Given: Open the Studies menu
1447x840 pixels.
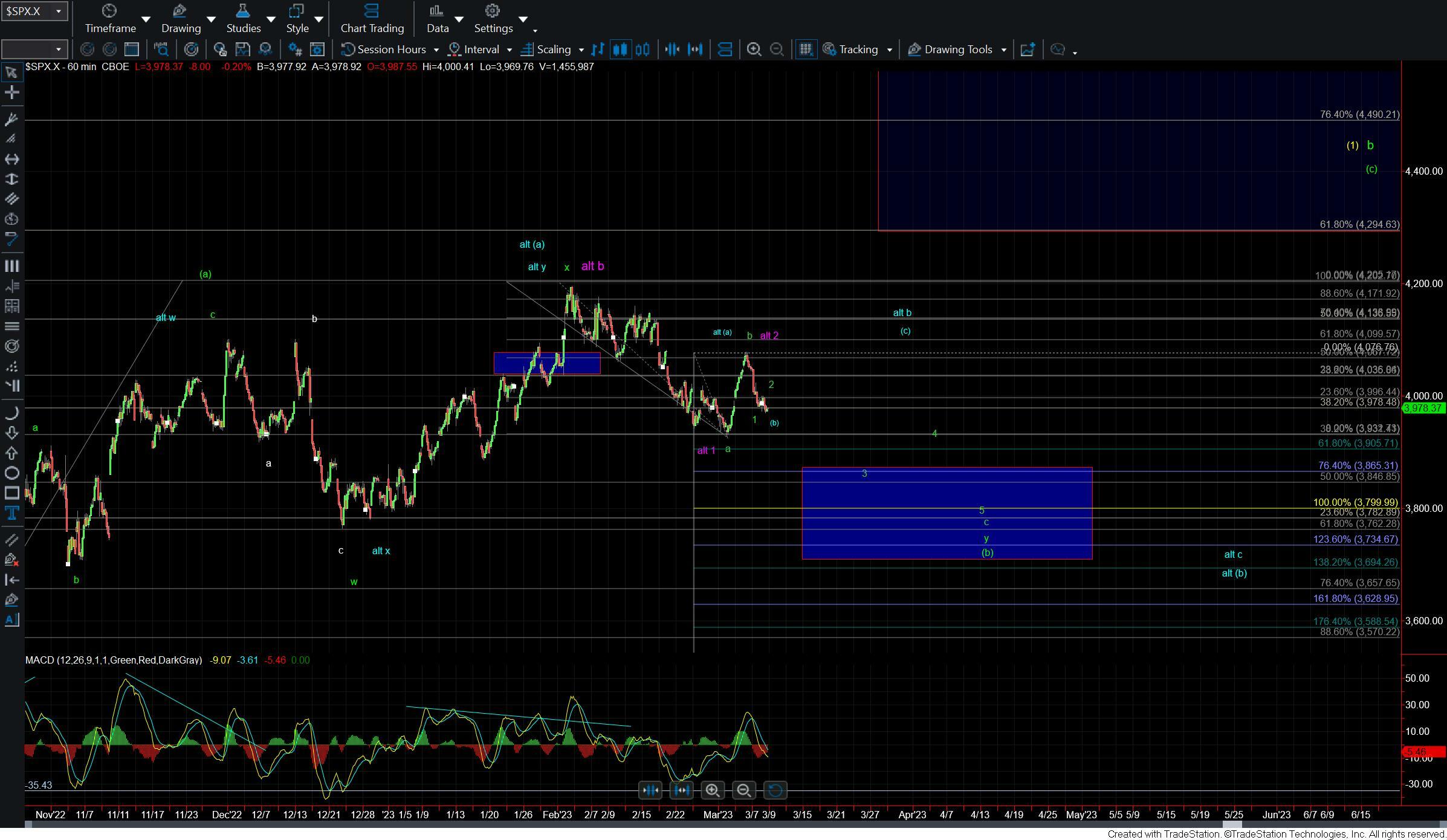Looking at the screenshot, I should coord(244,19).
